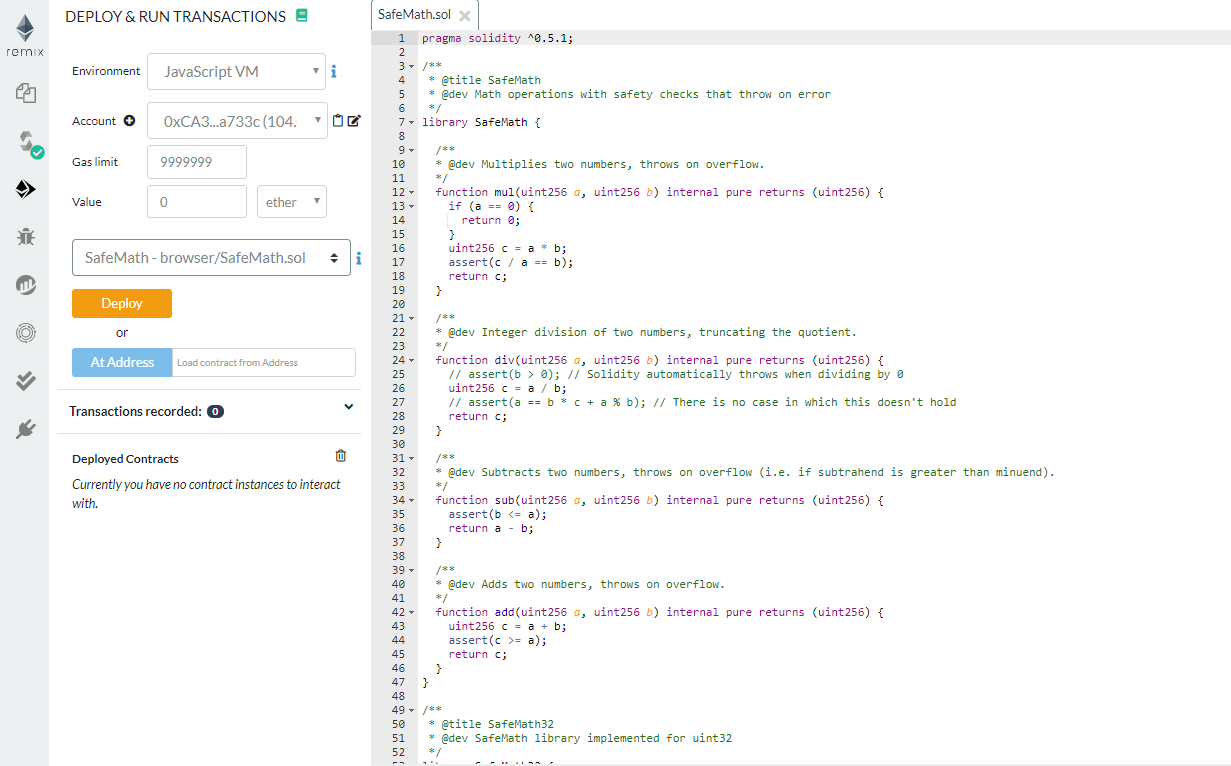Click 'assert(c >= a);' code line
1231x766 pixels.
coord(498,640)
